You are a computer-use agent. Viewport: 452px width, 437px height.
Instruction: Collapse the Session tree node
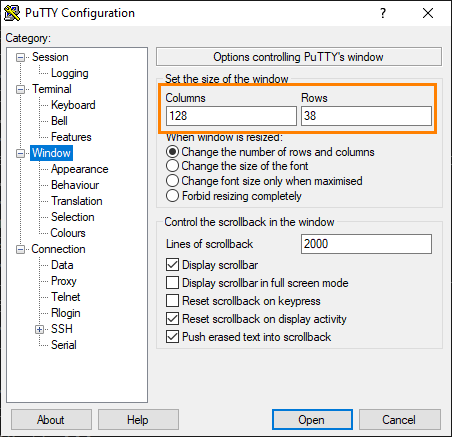point(20,58)
